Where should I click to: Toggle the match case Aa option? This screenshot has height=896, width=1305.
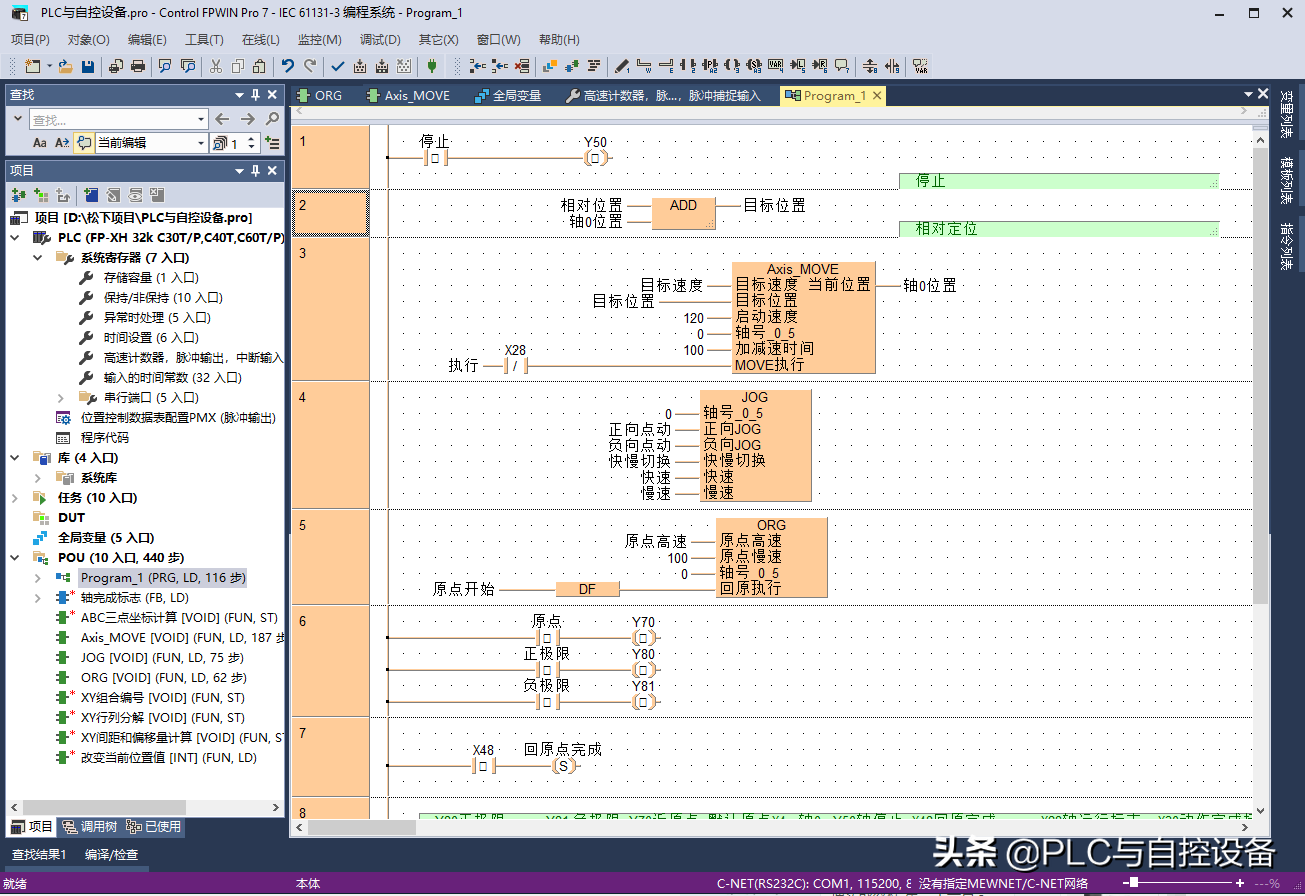coord(40,143)
